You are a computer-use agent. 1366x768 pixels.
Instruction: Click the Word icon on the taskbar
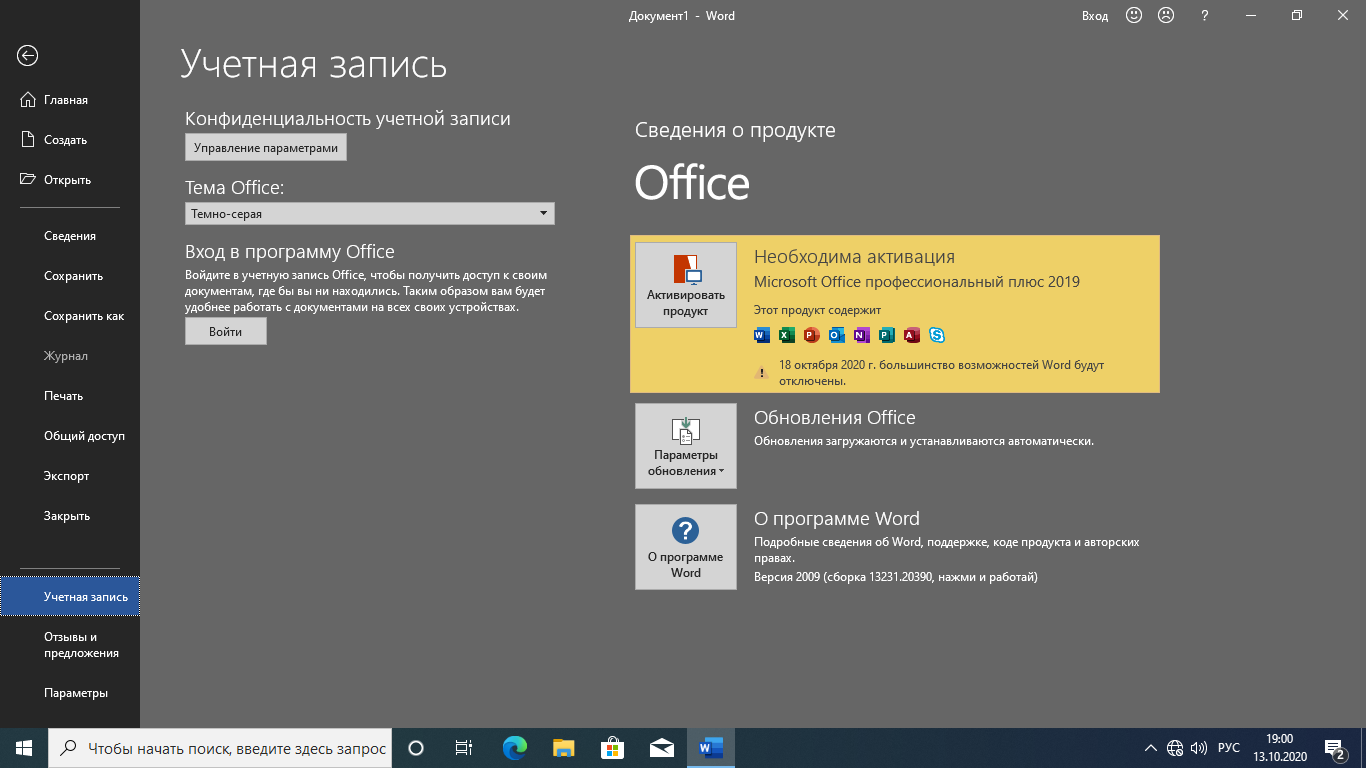pyautogui.click(x=711, y=748)
